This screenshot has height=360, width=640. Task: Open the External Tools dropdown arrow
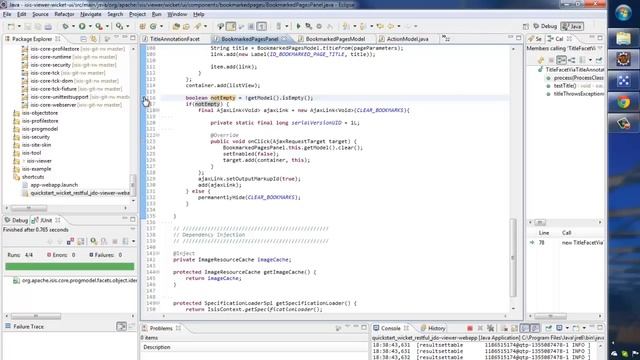click(x=107, y=27)
